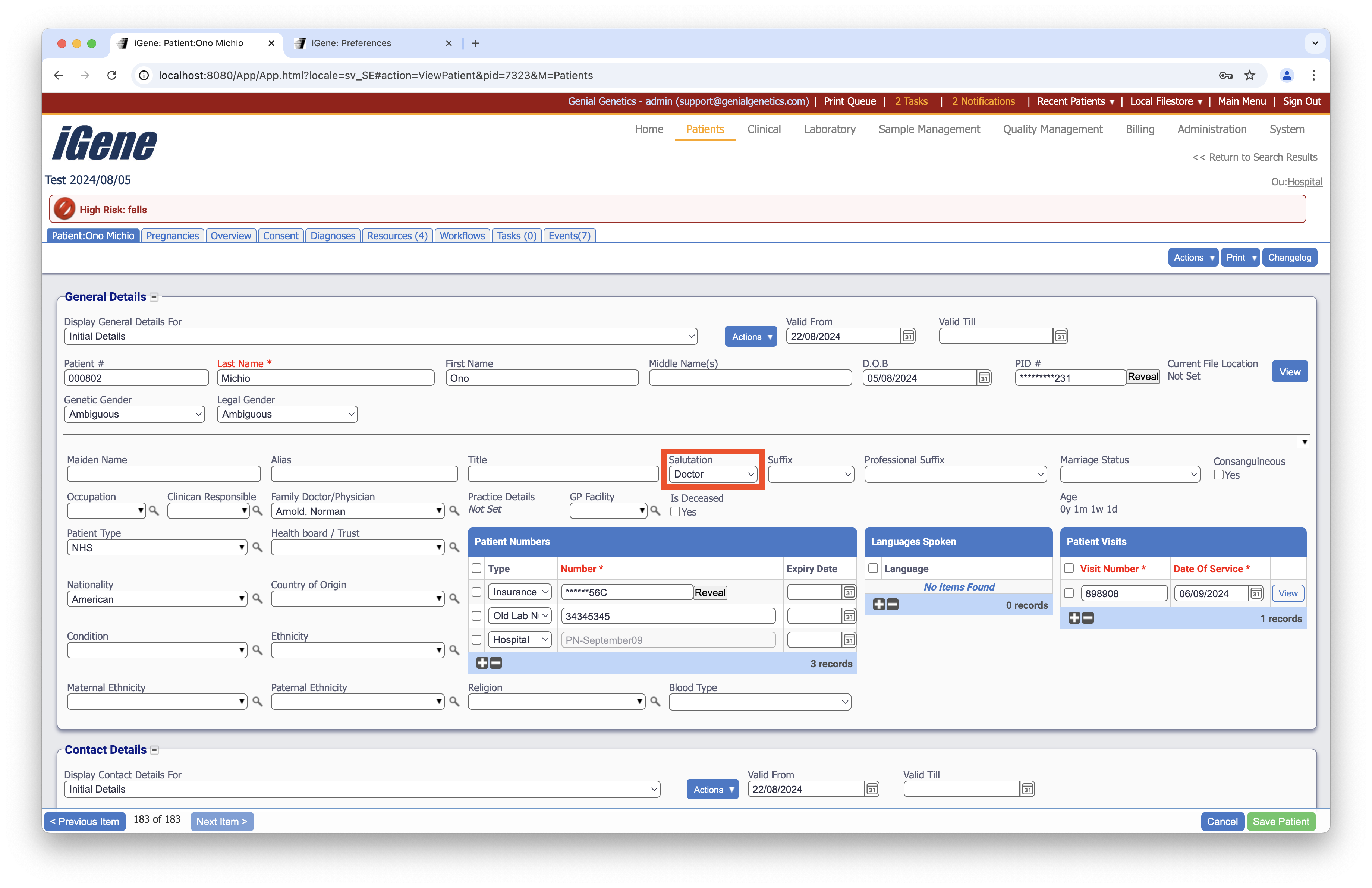Viewport: 1372px width, 888px height.
Task: Switch to the Pregnancies tab
Action: (172, 235)
